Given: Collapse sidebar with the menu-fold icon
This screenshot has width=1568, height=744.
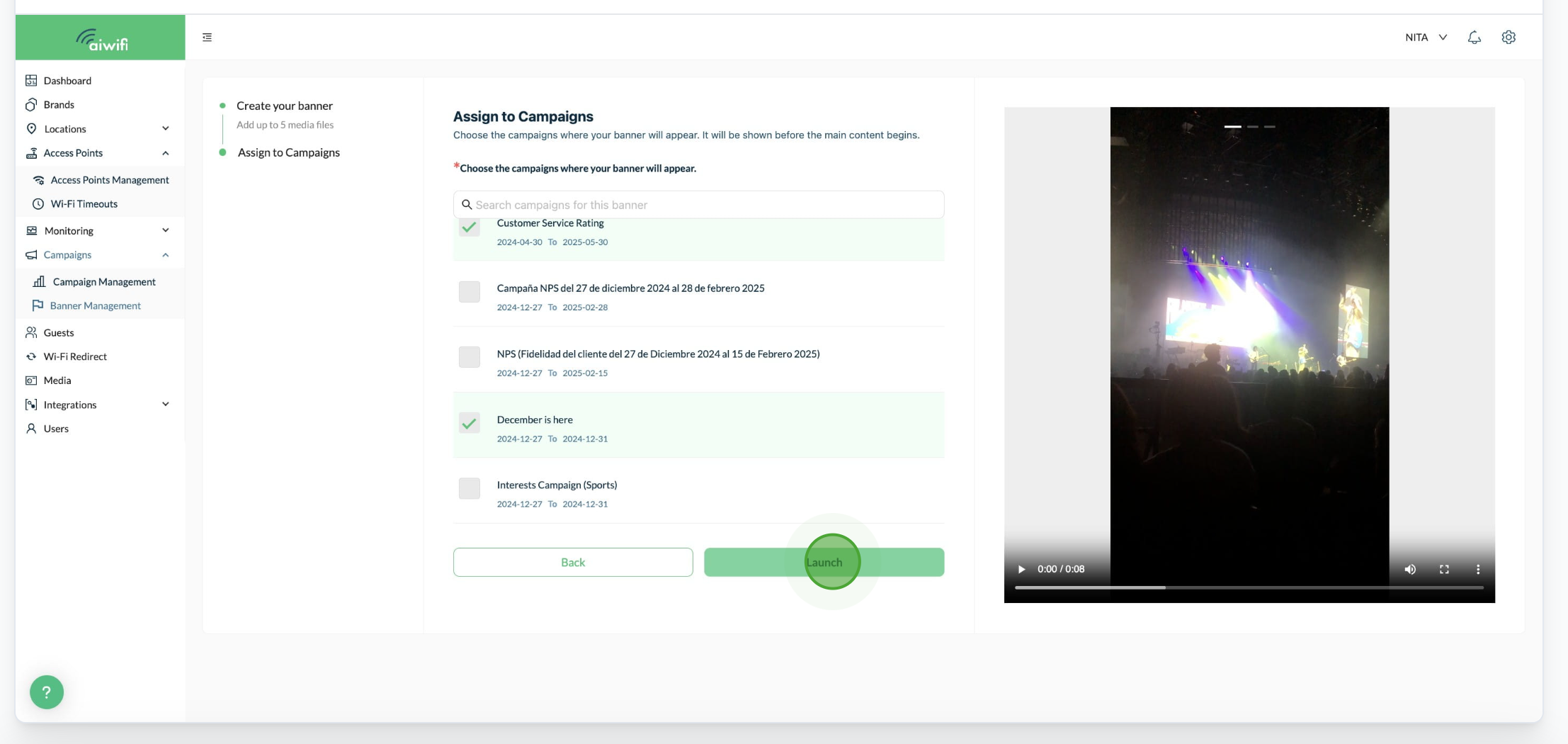Looking at the screenshot, I should (x=207, y=38).
